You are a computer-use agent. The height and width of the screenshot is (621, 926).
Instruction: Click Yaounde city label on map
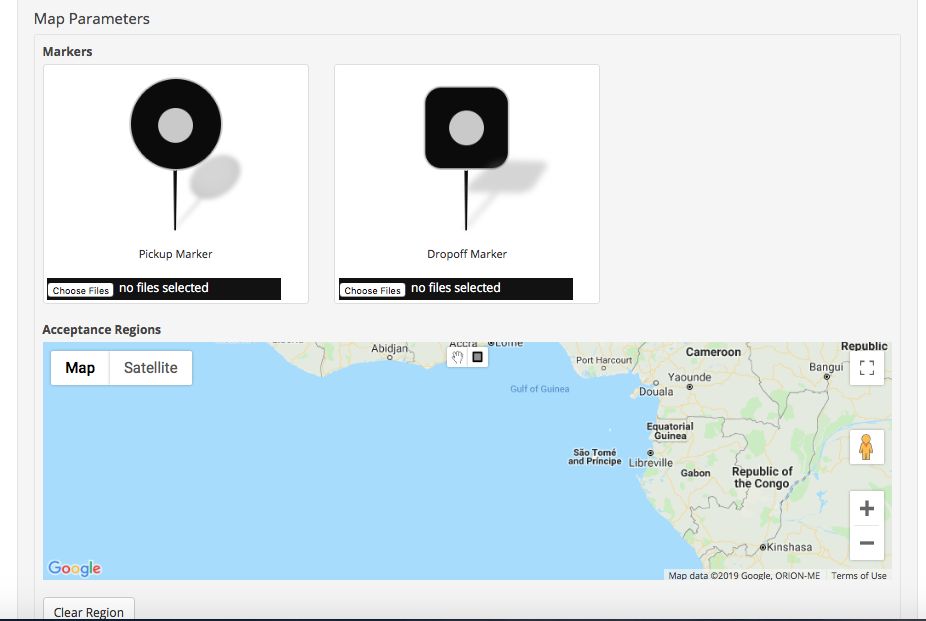[689, 377]
